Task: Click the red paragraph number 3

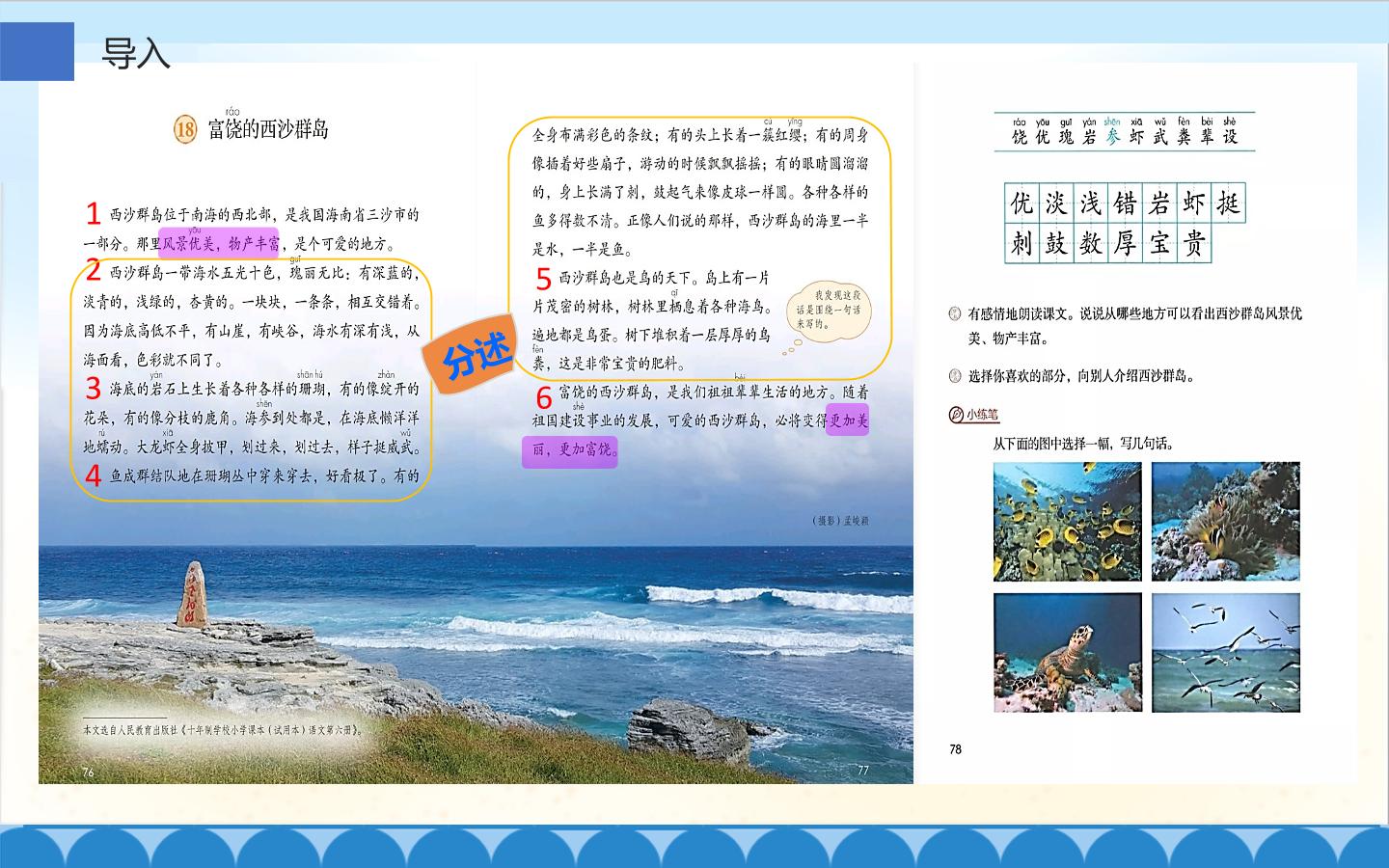Action: click(x=93, y=388)
